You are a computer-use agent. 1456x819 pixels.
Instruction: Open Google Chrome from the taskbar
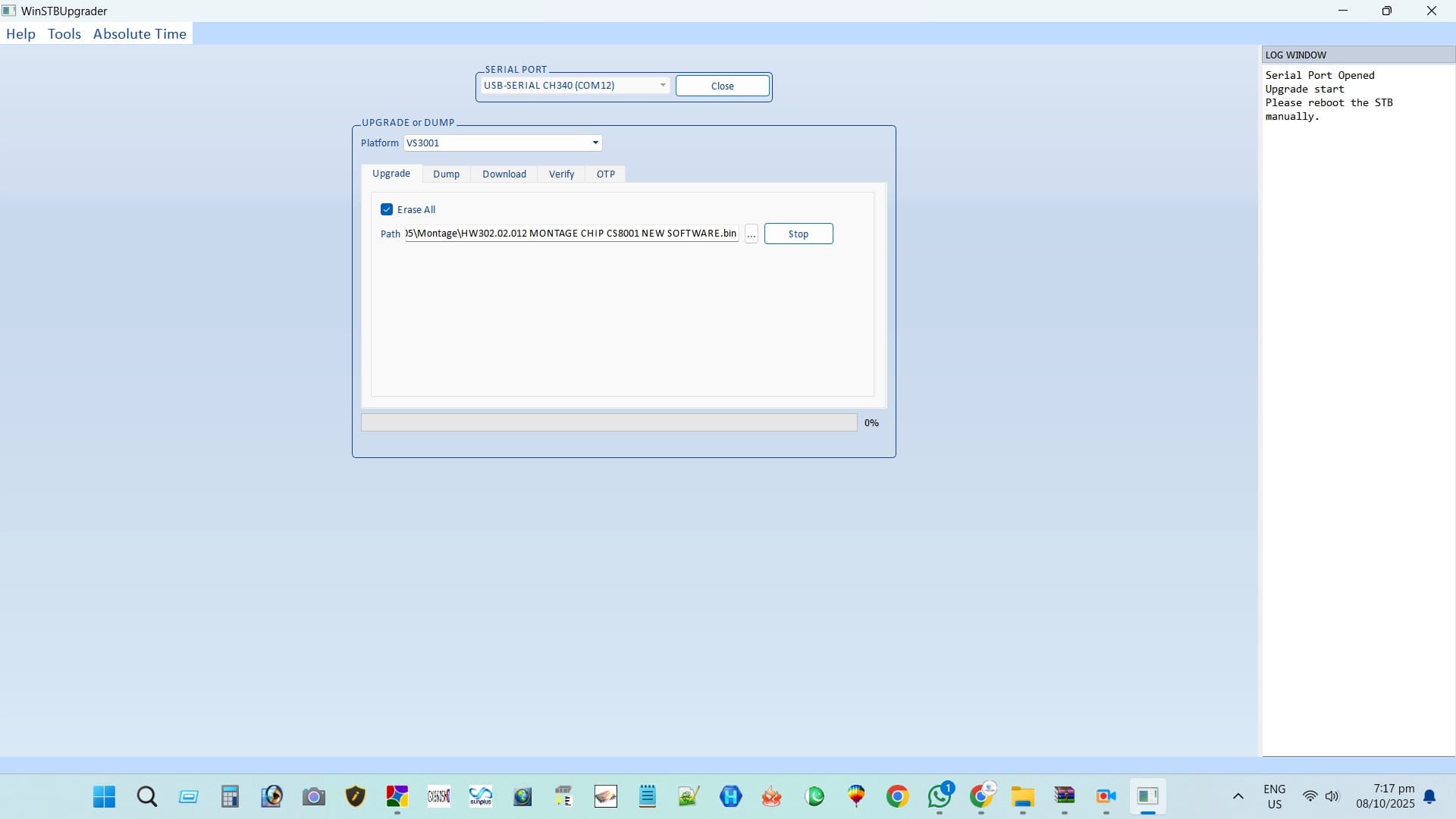[x=898, y=797]
